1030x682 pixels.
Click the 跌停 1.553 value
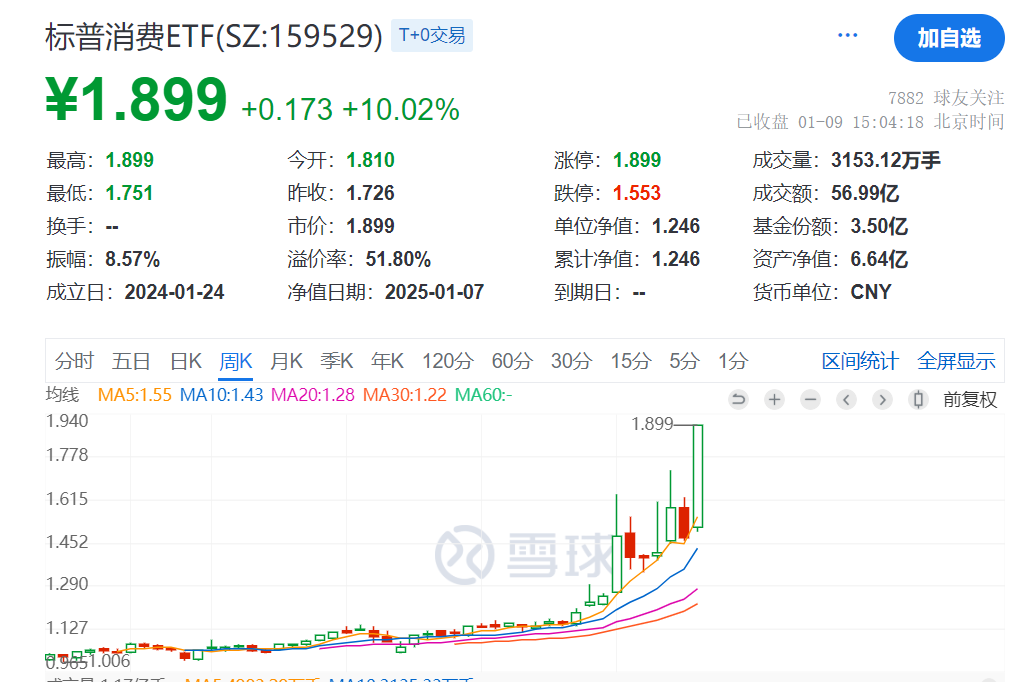click(637, 193)
